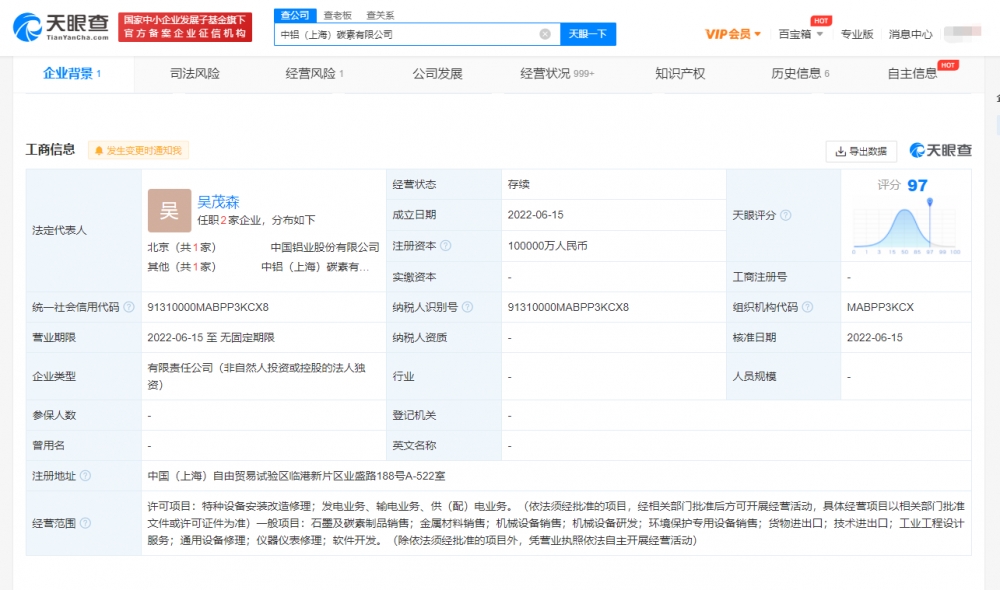Open help icon beside 注册资本
The image size is (1000, 590).
[x=446, y=246]
